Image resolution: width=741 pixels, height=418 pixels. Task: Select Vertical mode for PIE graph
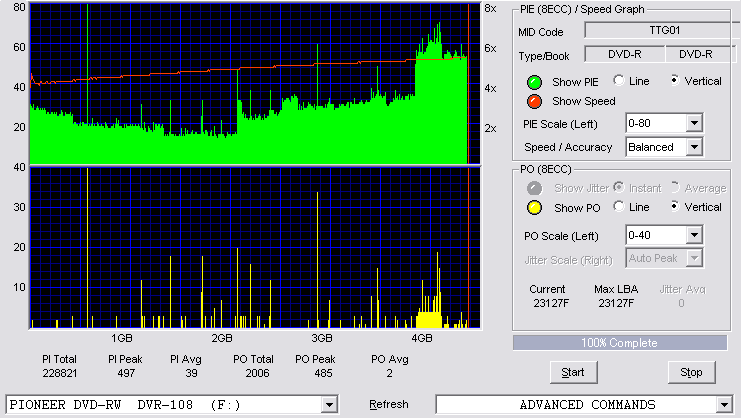click(x=675, y=81)
